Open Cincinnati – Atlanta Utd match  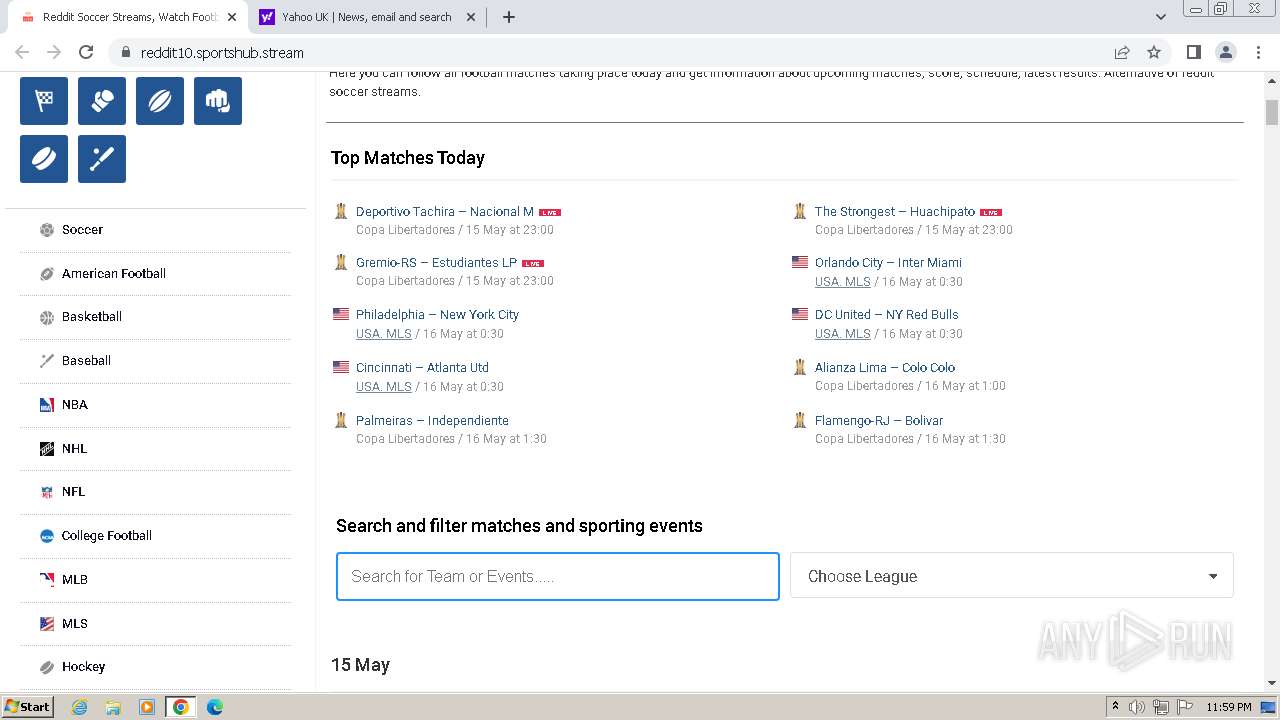422,368
